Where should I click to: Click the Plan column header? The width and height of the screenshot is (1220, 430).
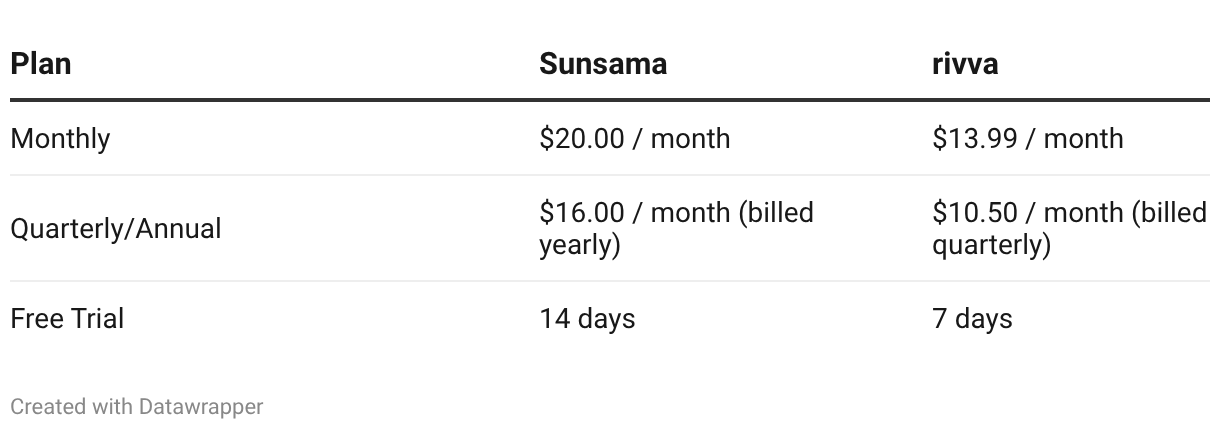tap(41, 64)
